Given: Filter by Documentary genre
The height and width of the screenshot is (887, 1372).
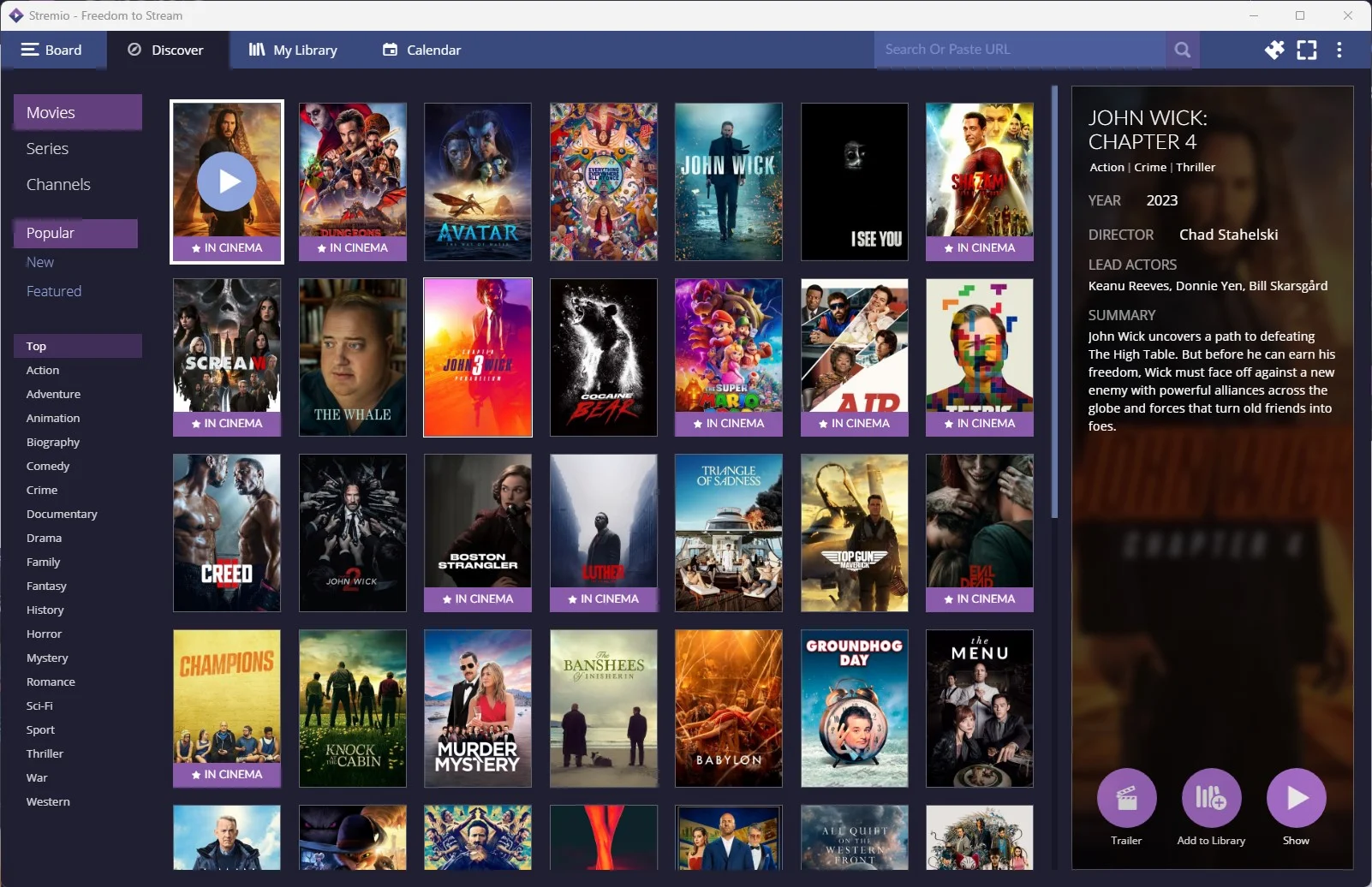Looking at the screenshot, I should 62,514.
